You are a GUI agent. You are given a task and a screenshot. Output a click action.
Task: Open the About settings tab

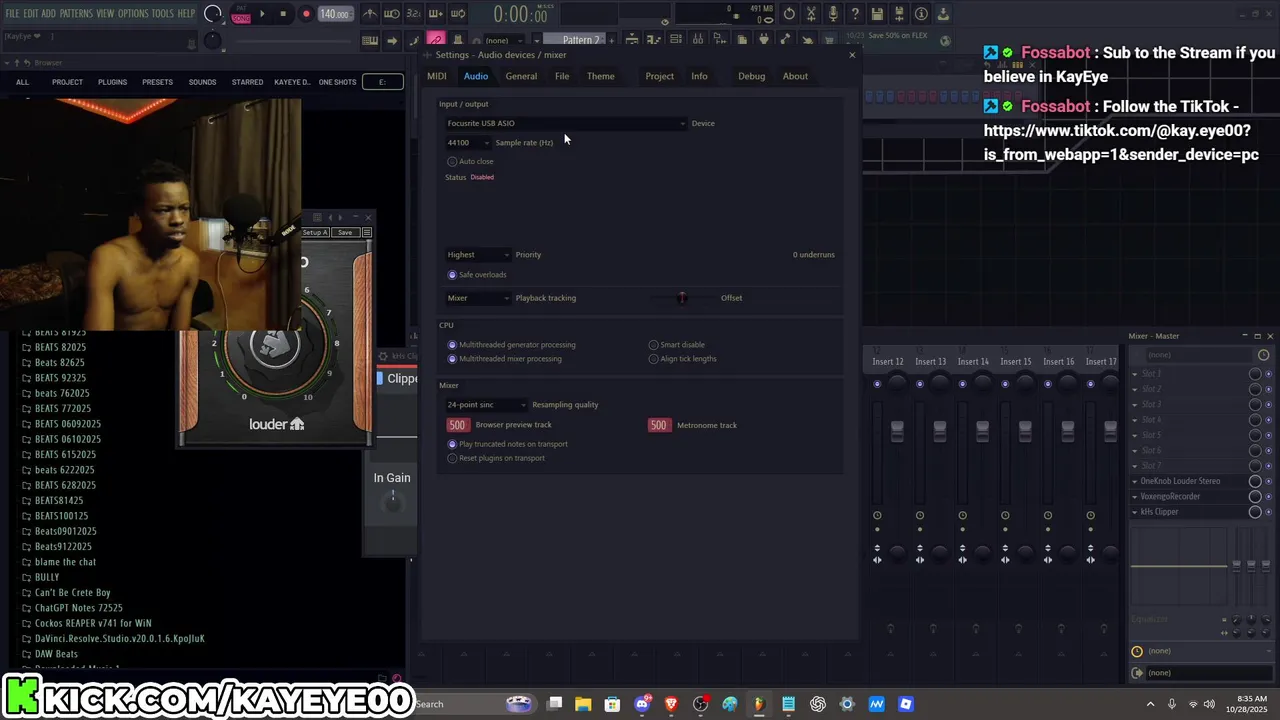tap(795, 76)
